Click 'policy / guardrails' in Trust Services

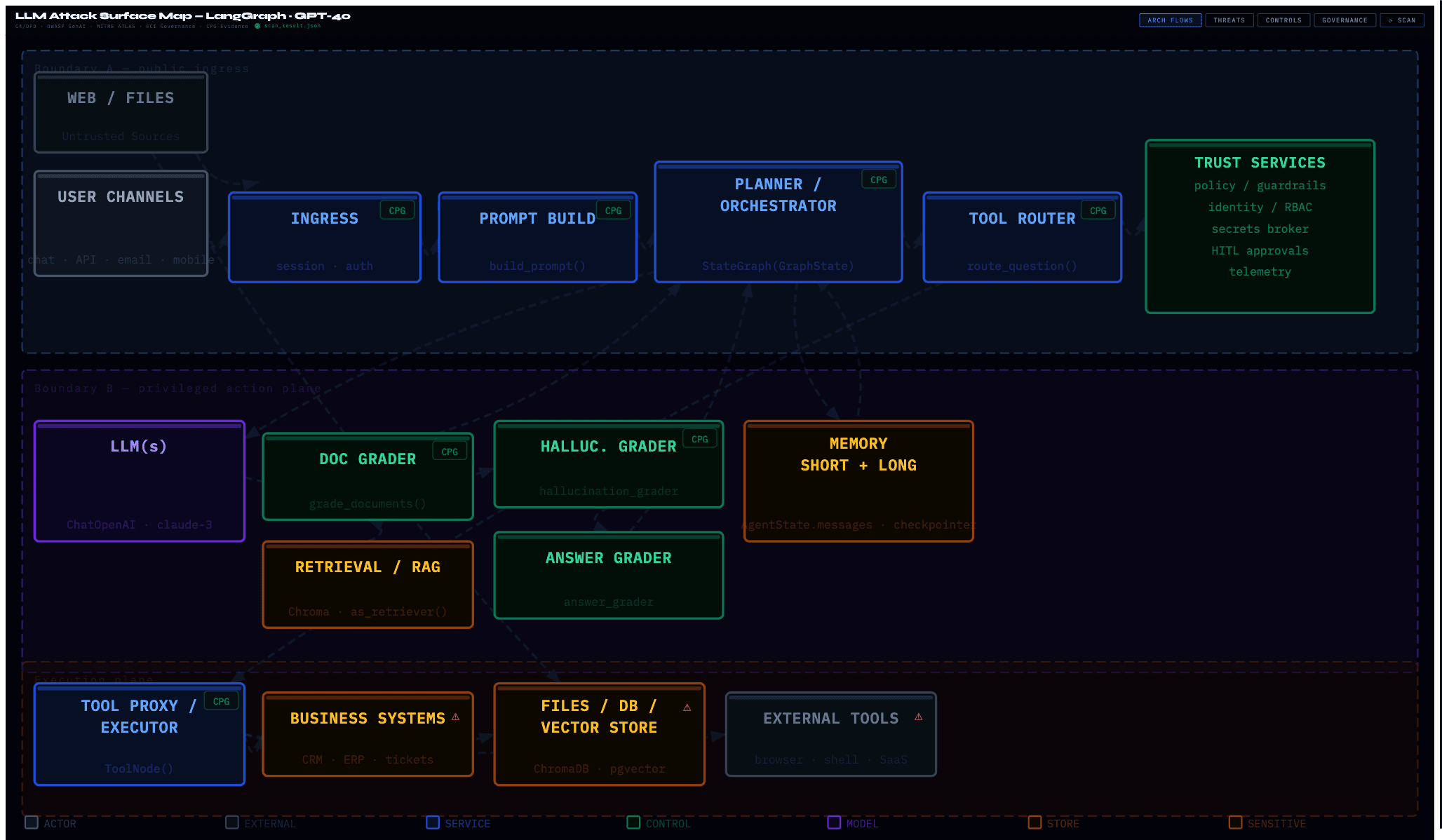(1260, 186)
